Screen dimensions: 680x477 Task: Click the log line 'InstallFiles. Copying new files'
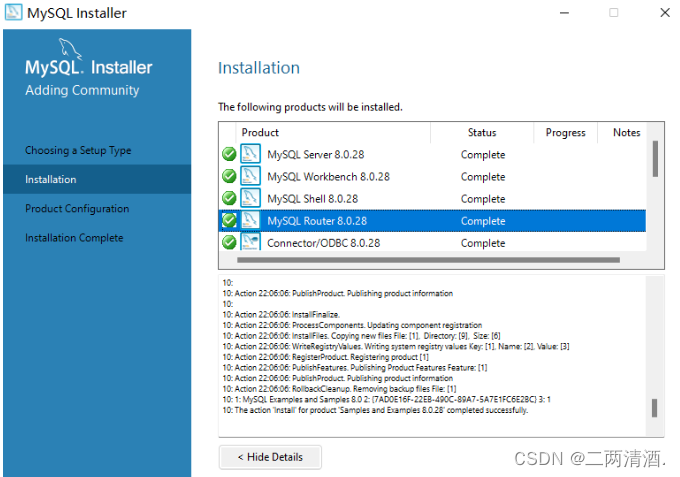pyautogui.click(x=361, y=336)
